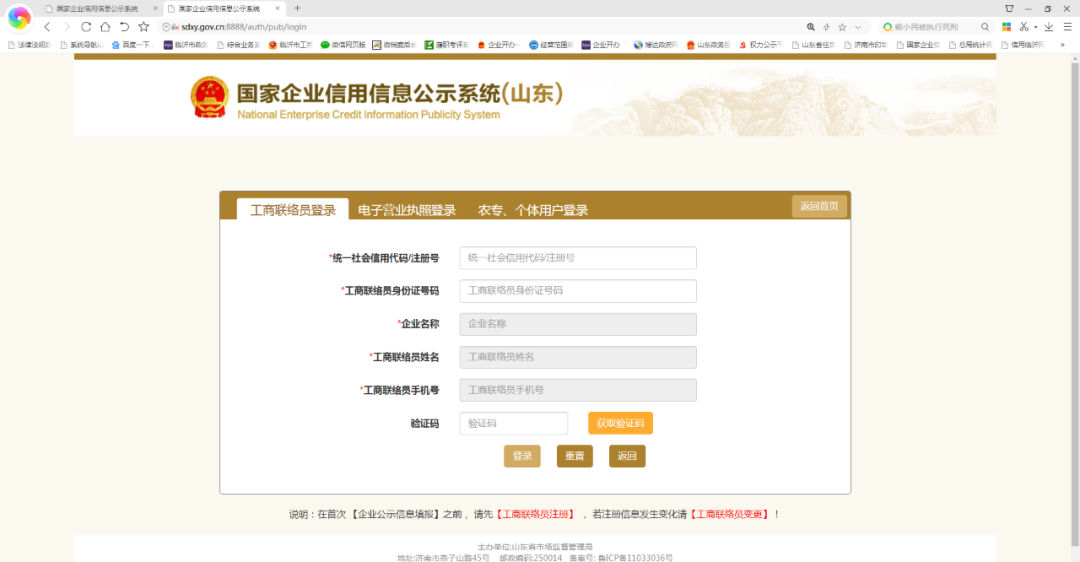Viewport: 1080px width, 562px height.
Task: Open the browser hamburger menu
Action: click(x=1068, y=27)
